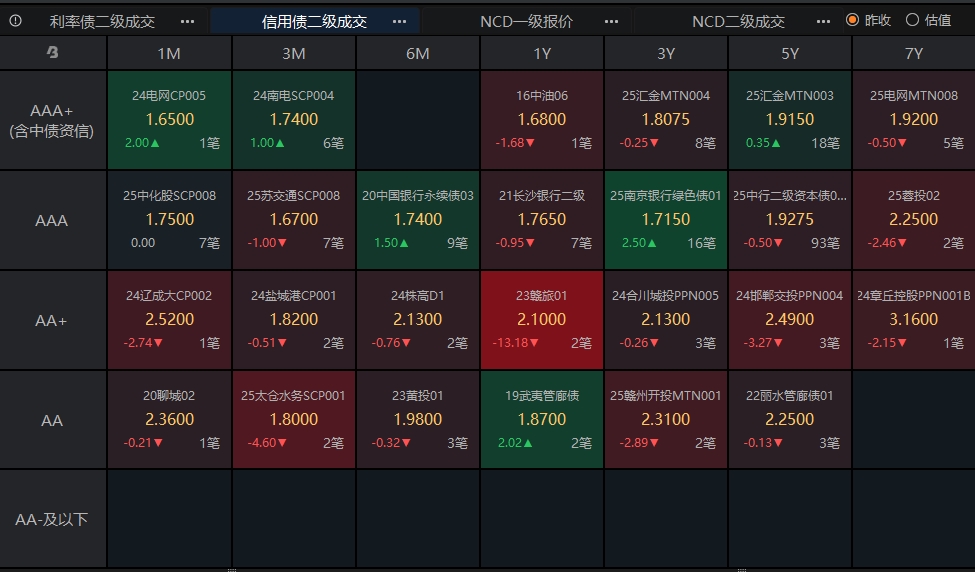Click the B logo icon in header row
Image resolution: width=975 pixels, height=572 pixels.
(53, 53)
